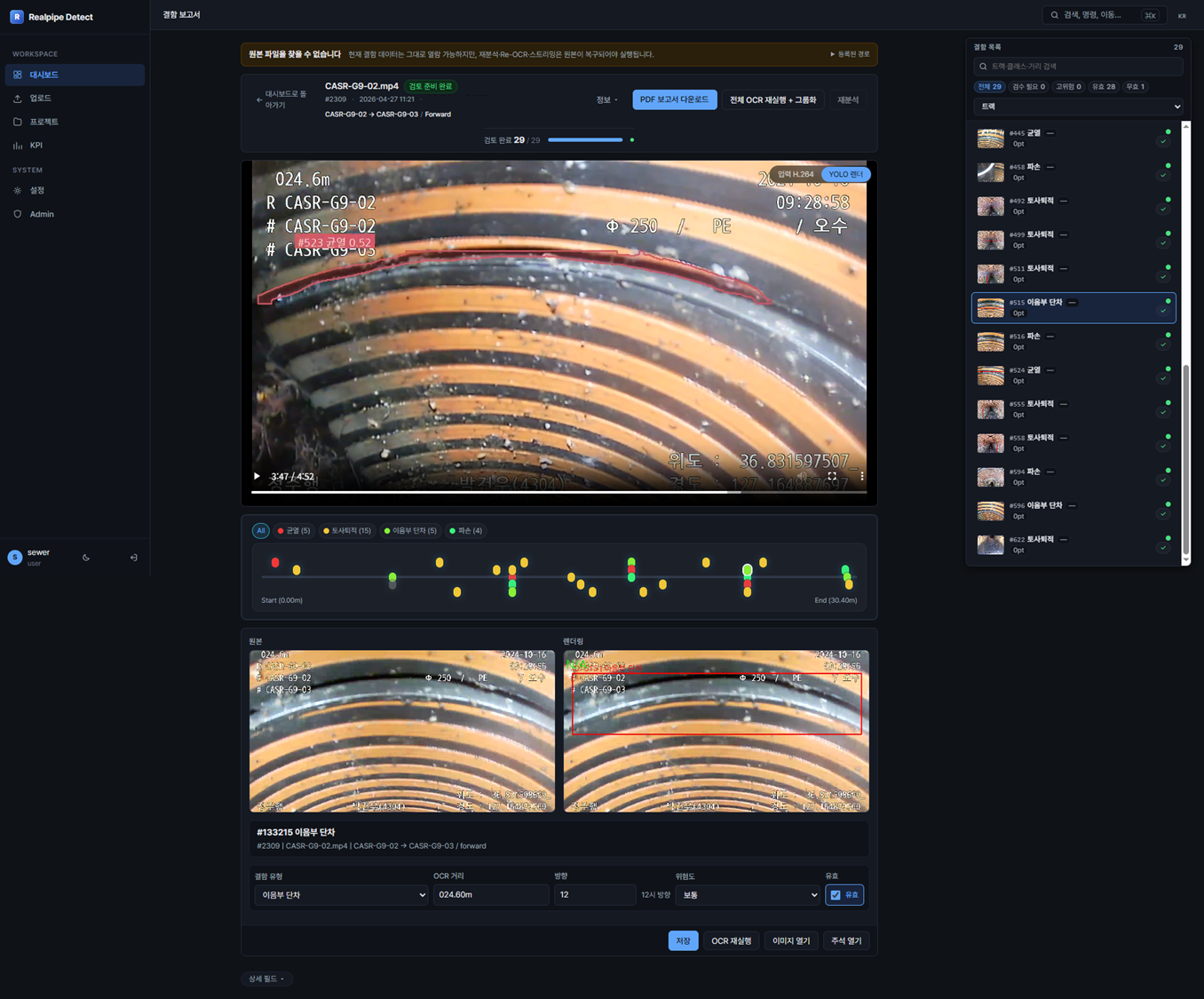The image size is (1204, 999).
Task: Select the 전체 29 filter tab
Action: pyautogui.click(x=989, y=87)
